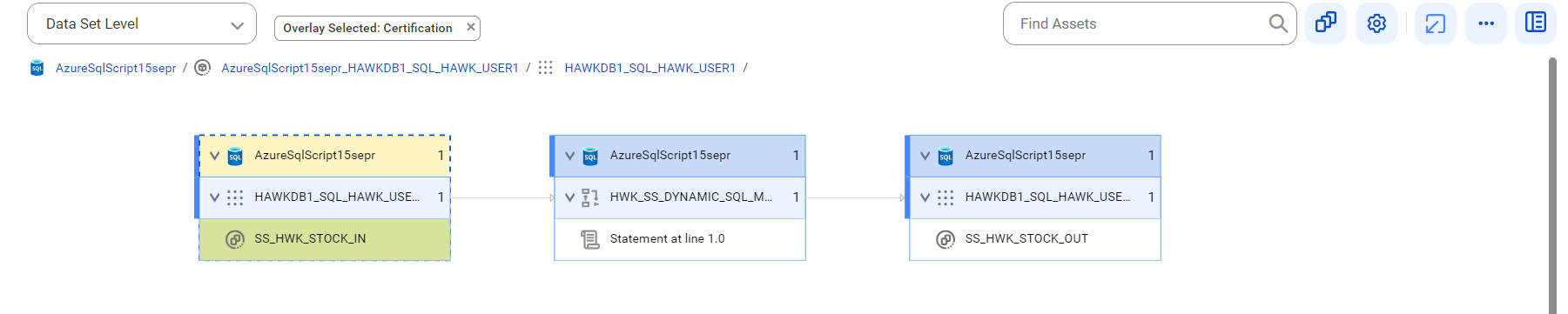Click the search magnifier icon
Viewport: 1568px width, 314px height.
1277,23
